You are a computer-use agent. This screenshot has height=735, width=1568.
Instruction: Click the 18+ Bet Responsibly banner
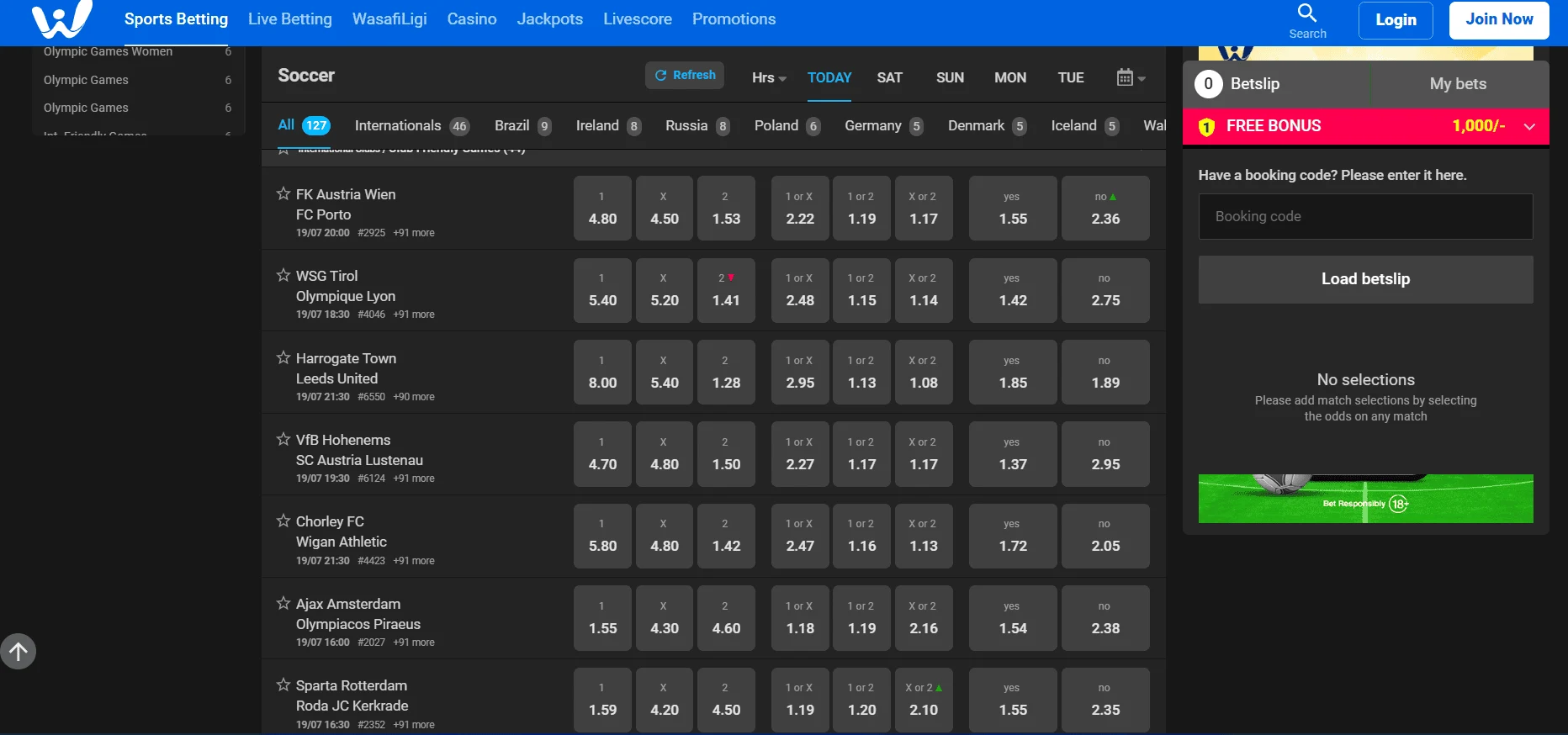1365,499
